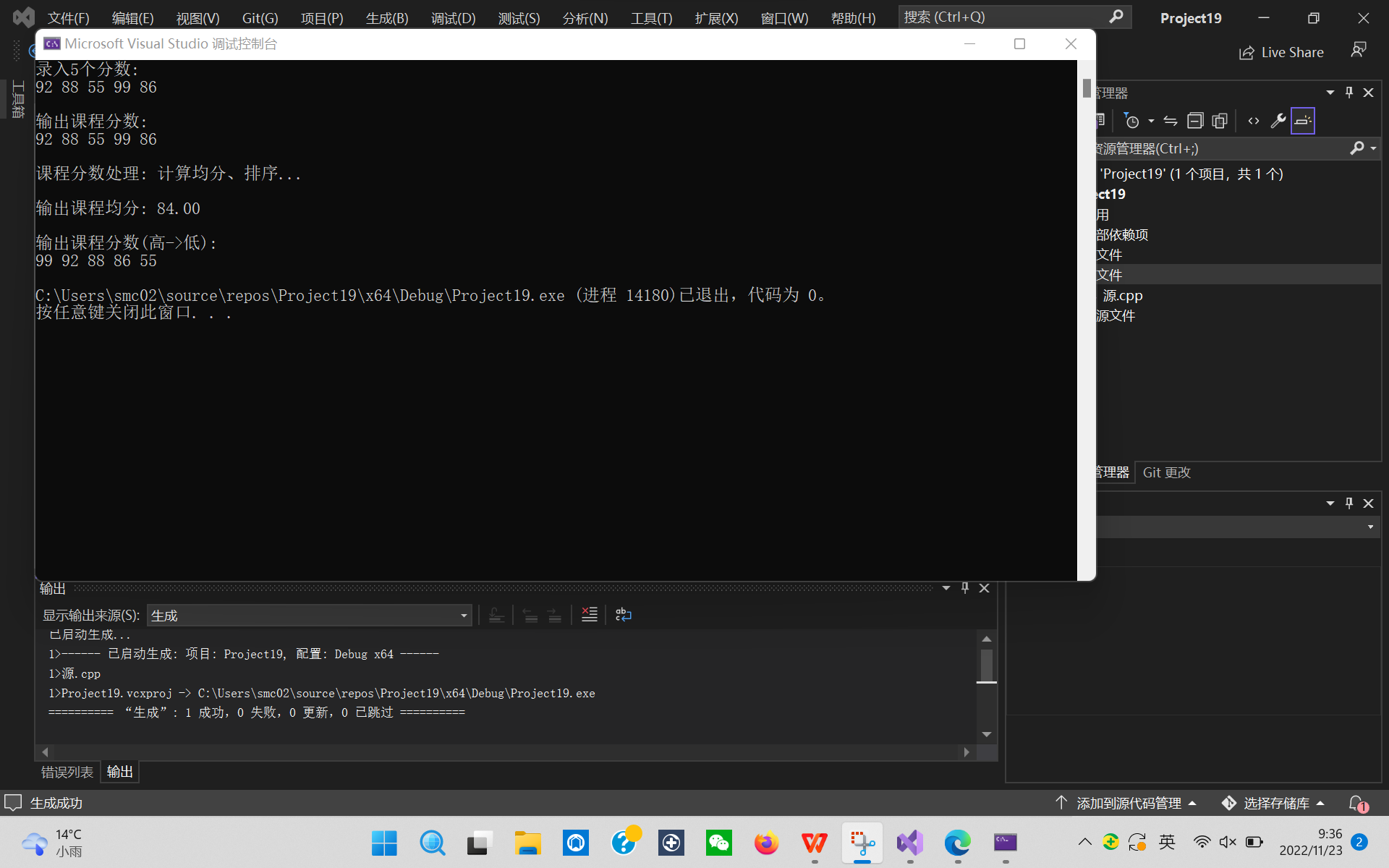
Task: Open WeChat from the Windows taskbar
Action: coord(718,843)
